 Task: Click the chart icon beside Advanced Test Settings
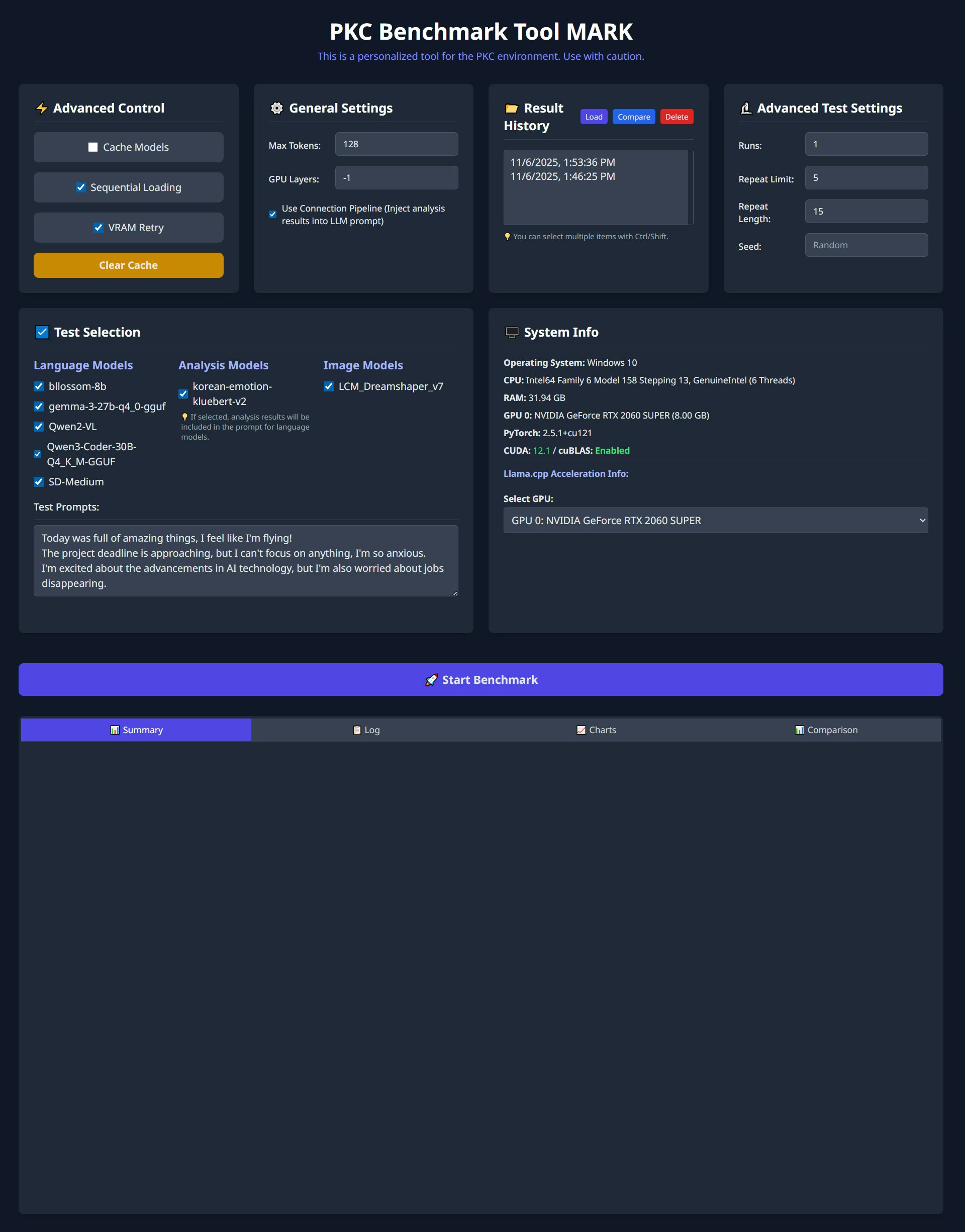point(747,108)
